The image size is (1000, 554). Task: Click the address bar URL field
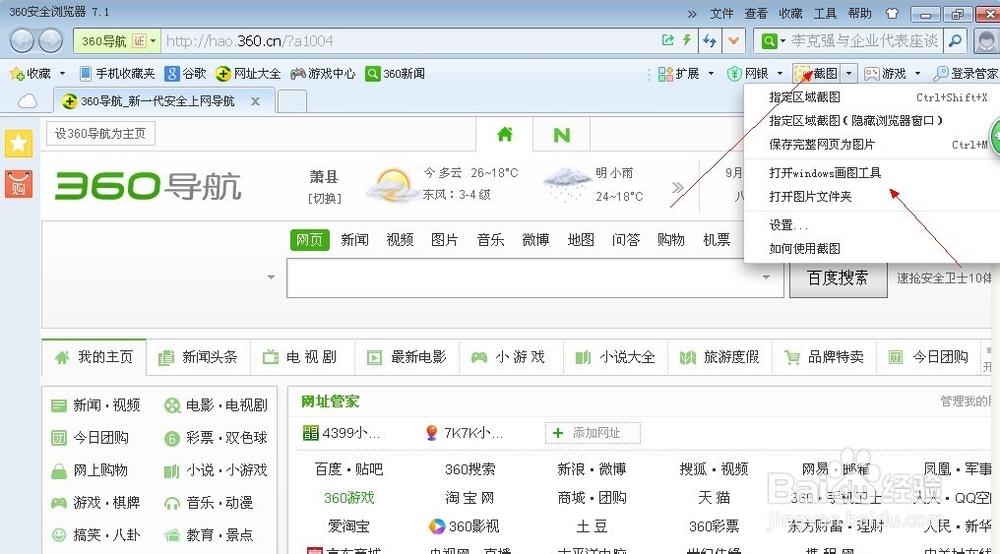(x=408, y=41)
